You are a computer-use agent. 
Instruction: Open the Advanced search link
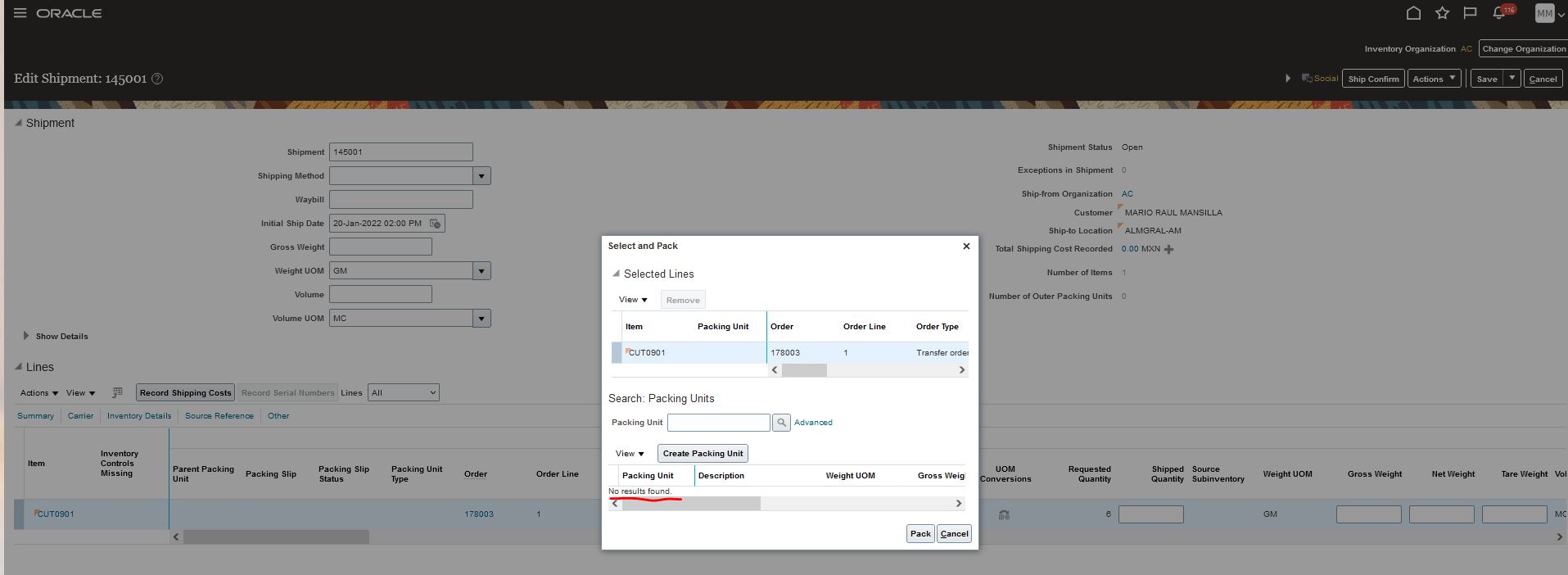point(813,423)
